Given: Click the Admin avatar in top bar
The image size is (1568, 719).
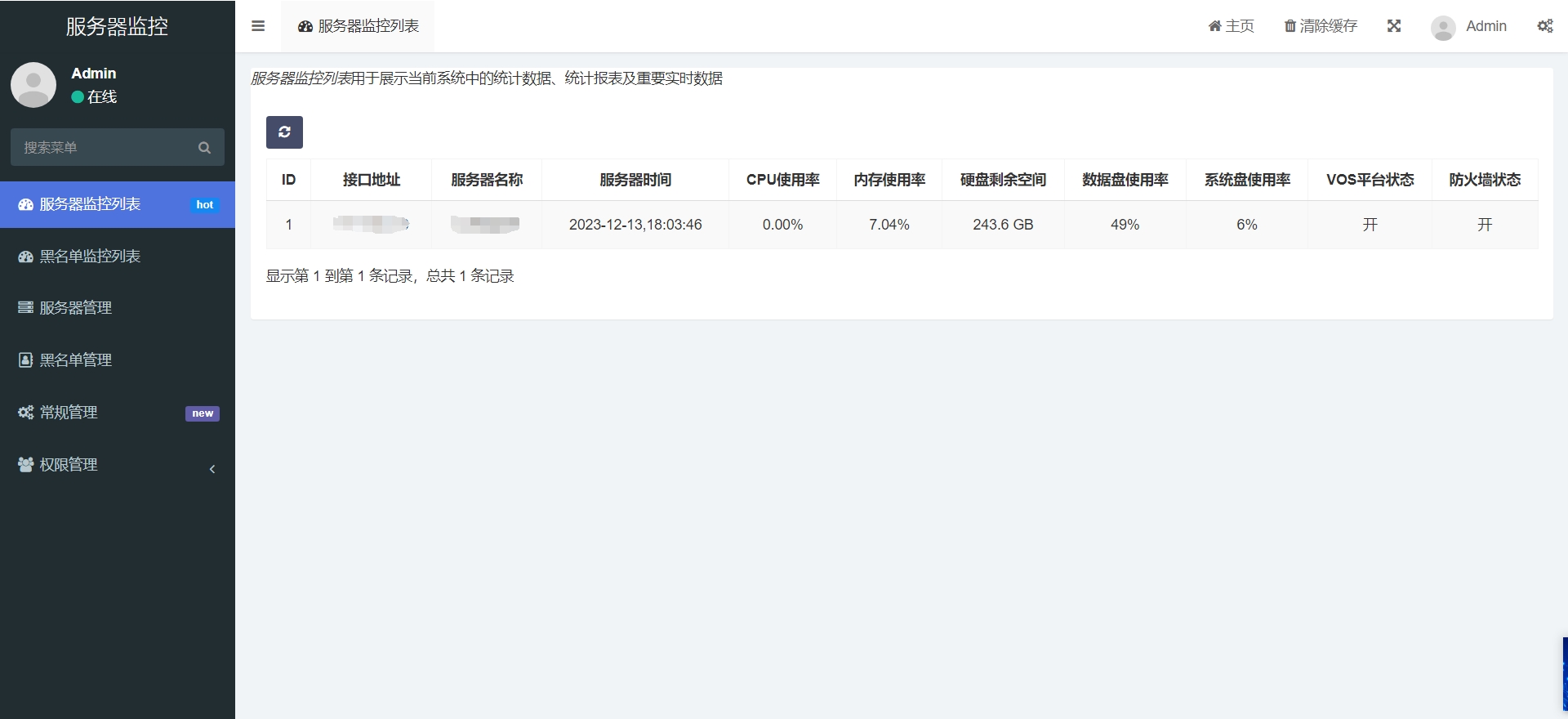Looking at the screenshot, I should click(1443, 28).
